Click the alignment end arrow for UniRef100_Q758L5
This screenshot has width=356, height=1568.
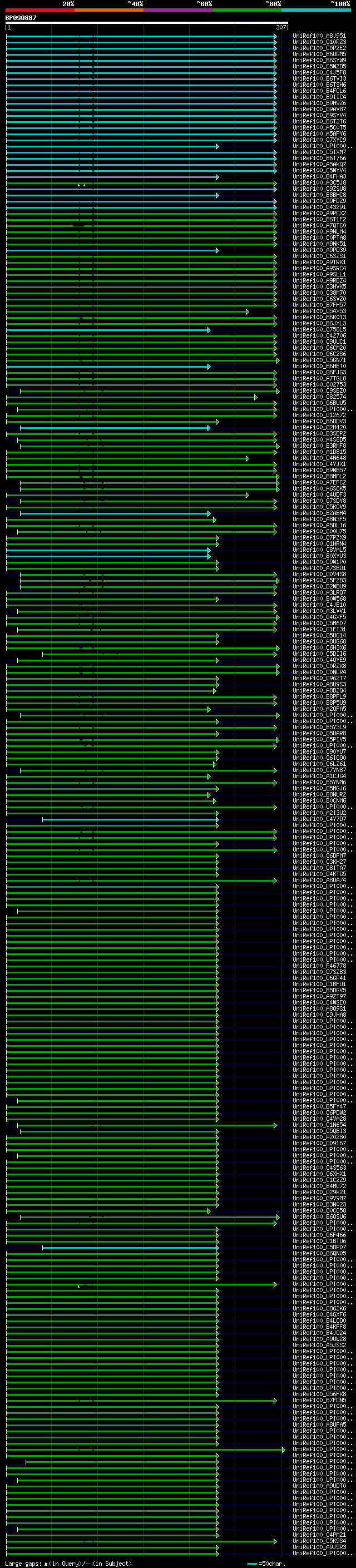click(209, 330)
